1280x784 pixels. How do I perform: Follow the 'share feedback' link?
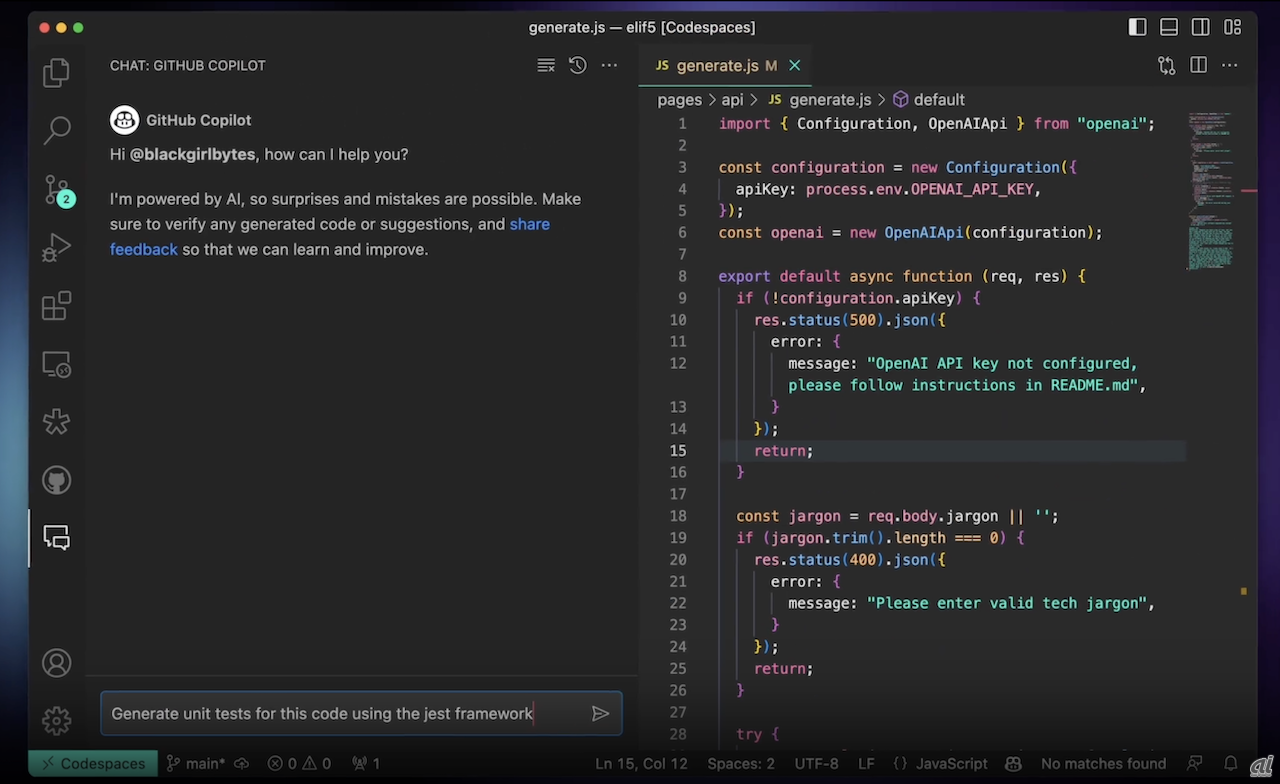[x=529, y=224]
